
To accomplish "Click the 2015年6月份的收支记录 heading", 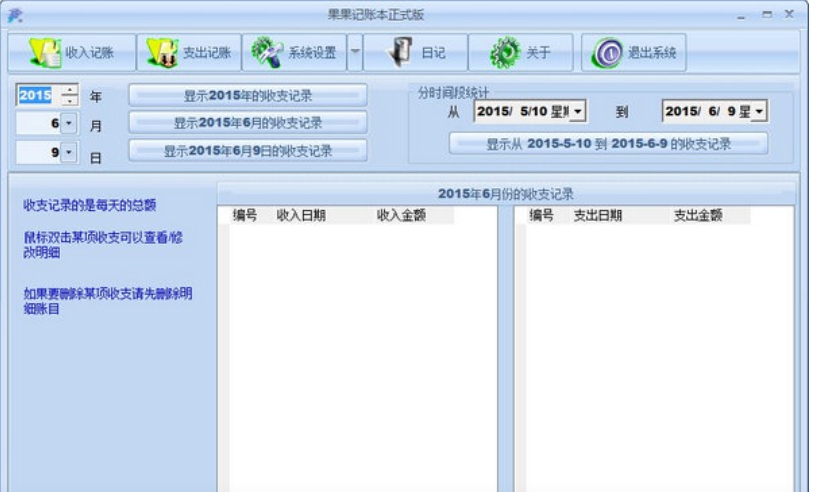I will [506, 194].
